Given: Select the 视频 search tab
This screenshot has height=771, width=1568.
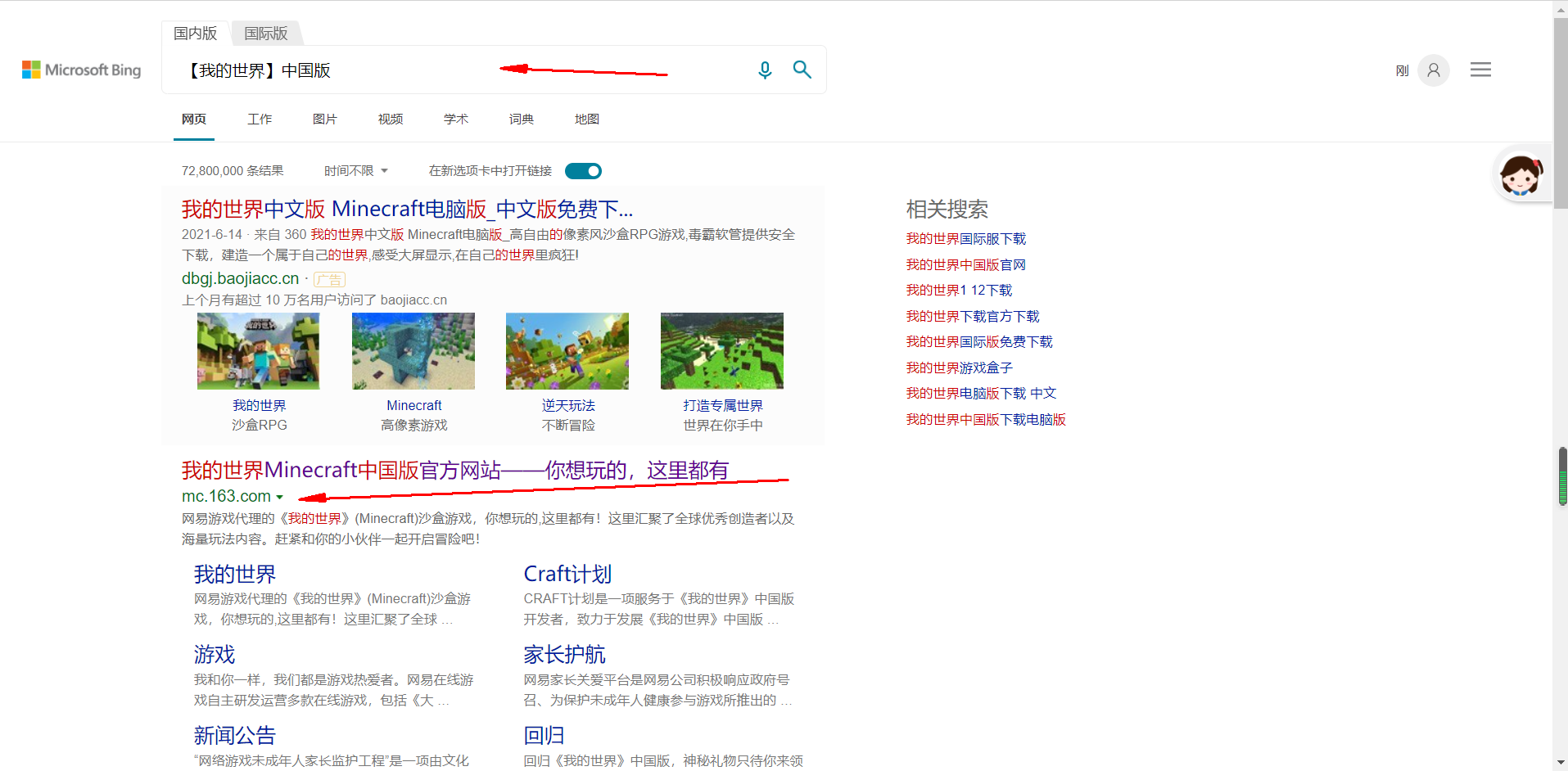Looking at the screenshot, I should [x=391, y=119].
